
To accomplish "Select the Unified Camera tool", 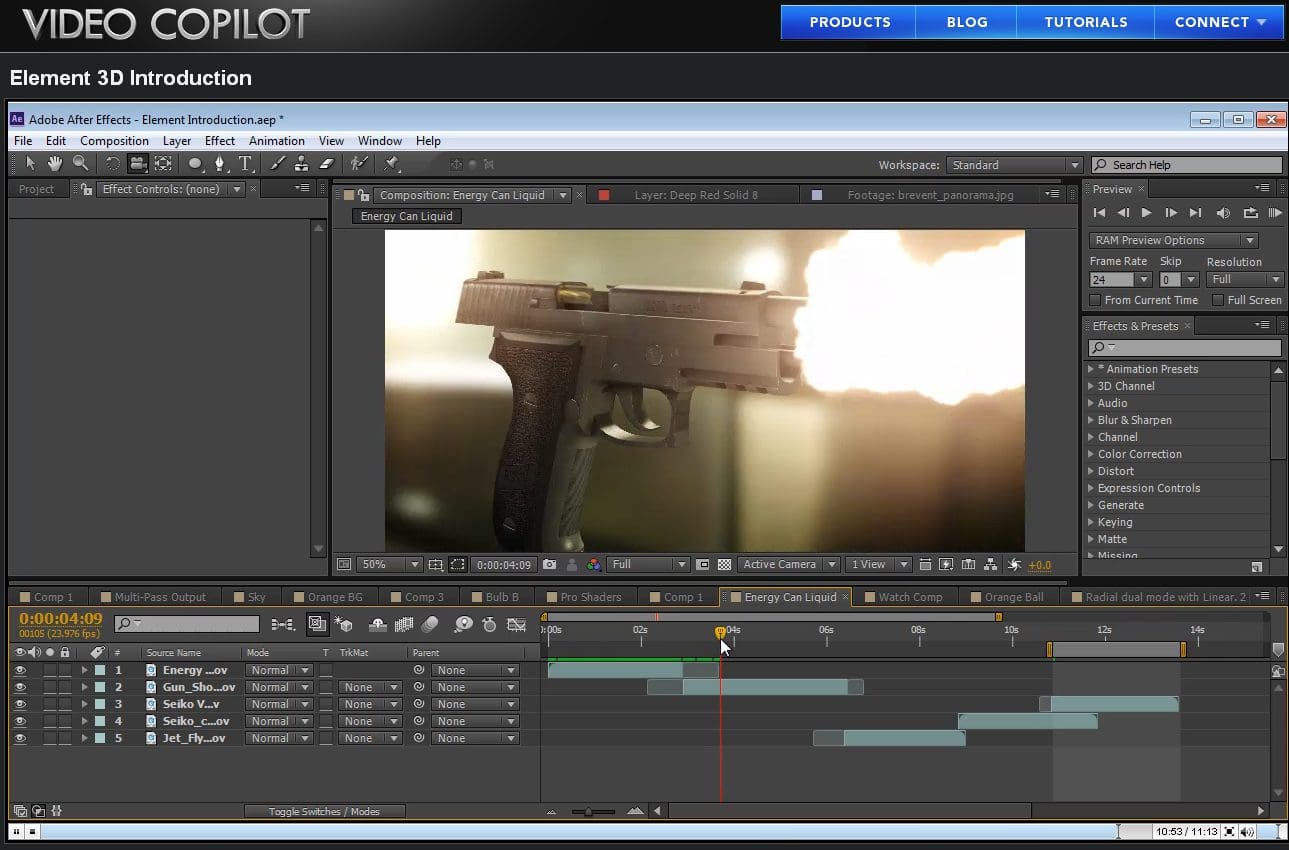I will click(x=138, y=163).
